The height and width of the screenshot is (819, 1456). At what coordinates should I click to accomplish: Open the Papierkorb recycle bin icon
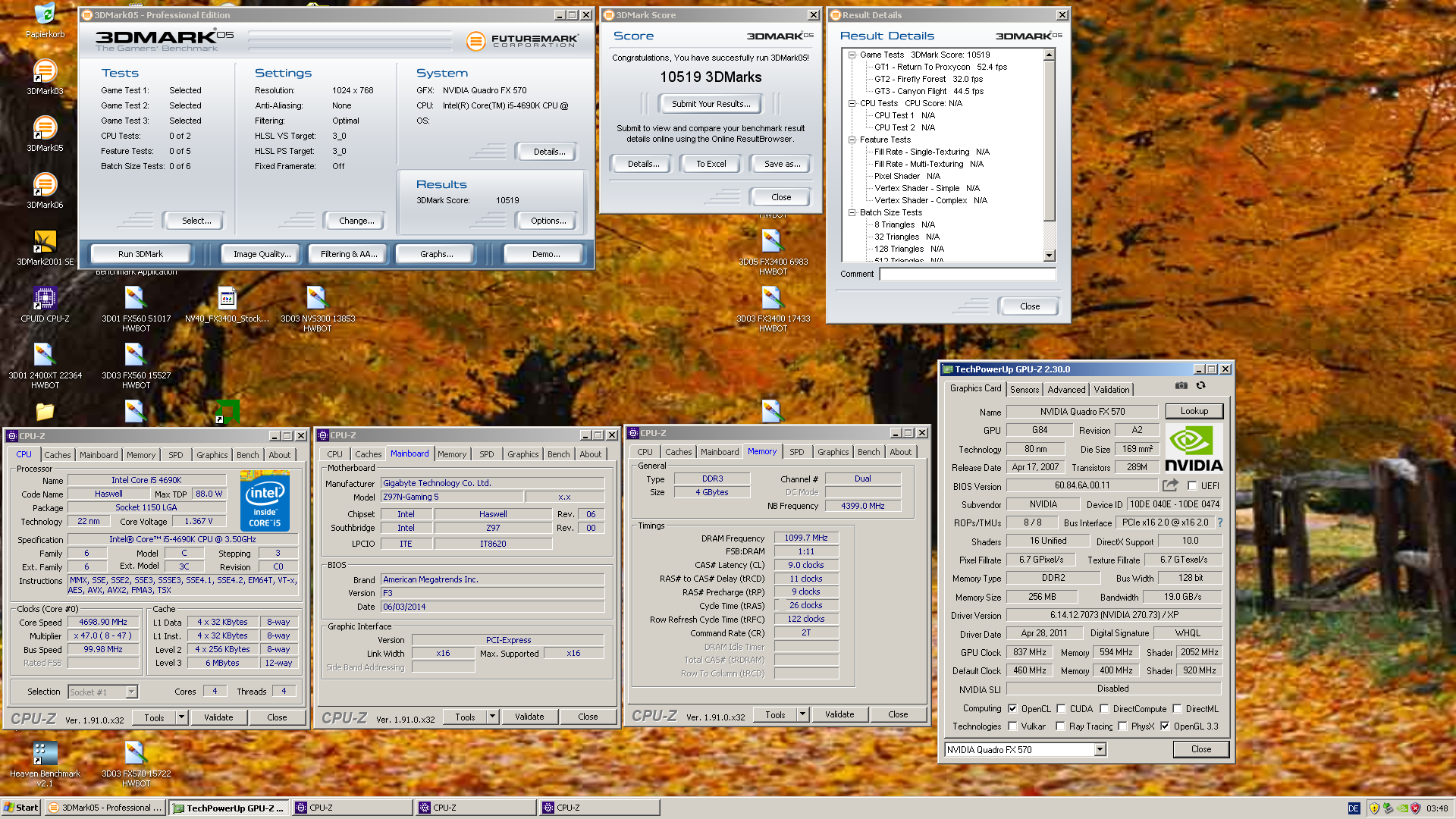[45, 20]
